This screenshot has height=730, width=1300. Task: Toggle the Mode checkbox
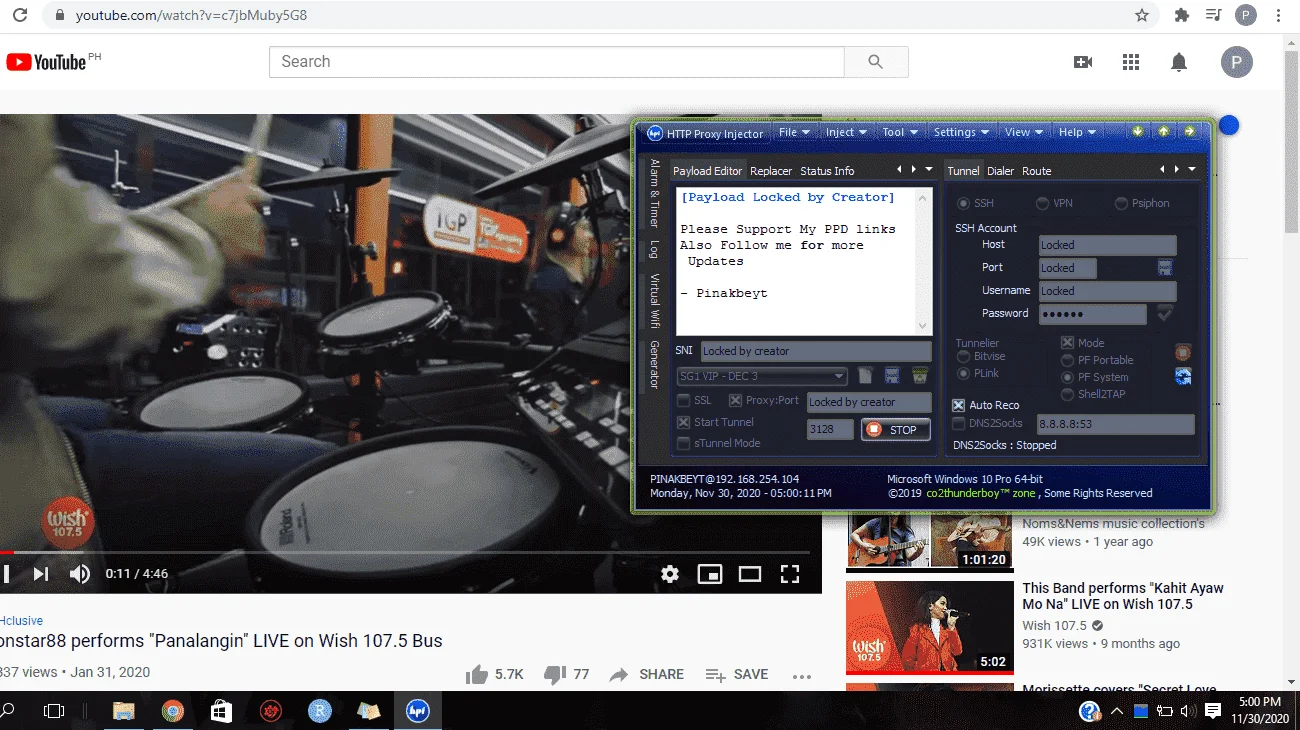[1067, 343]
